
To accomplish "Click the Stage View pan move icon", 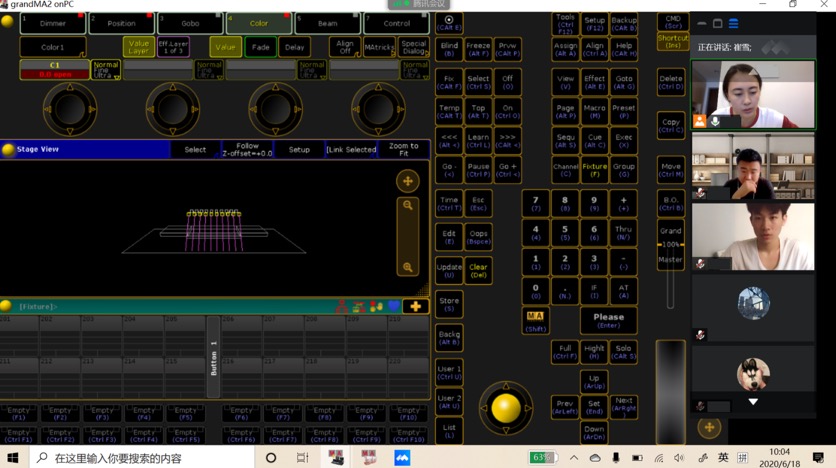I will [x=408, y=181].
